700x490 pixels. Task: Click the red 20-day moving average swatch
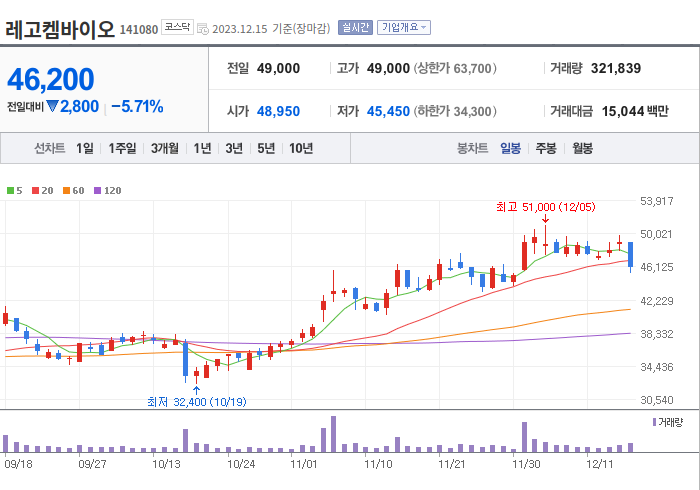[35, 191]
